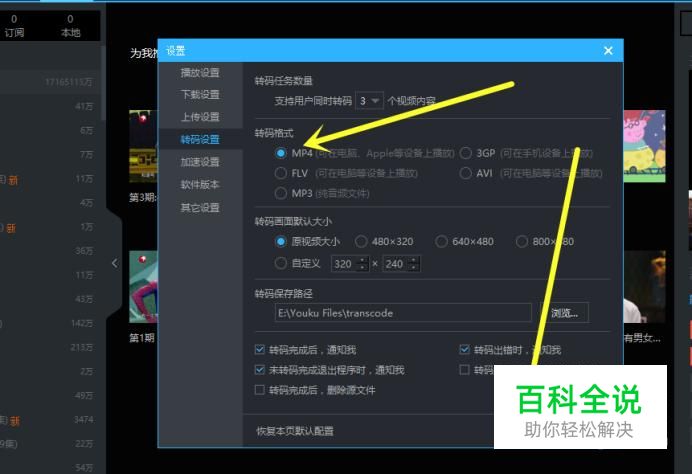Image resolution: width=692 pixels, height=474 pixels.
Task: Open the 订阅 counter in the main window
Action: point(15,26)
